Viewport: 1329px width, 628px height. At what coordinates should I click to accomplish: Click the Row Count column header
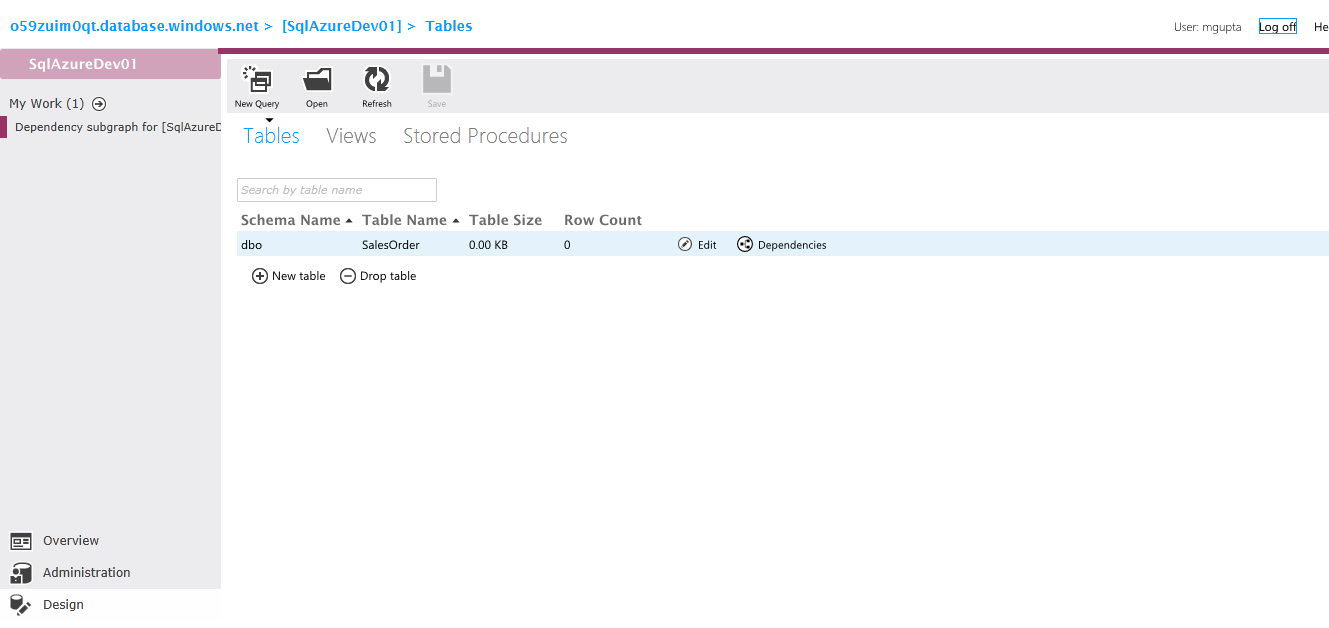(603, 220)
